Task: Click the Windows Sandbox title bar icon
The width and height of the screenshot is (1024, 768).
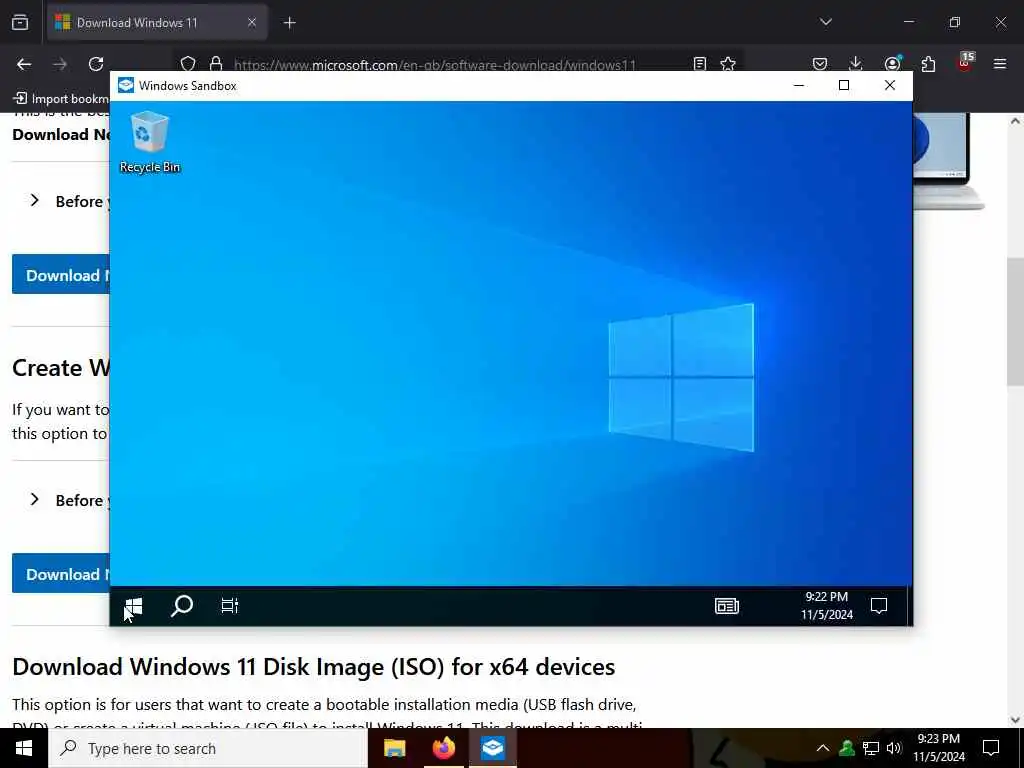Action: (125, 86)
